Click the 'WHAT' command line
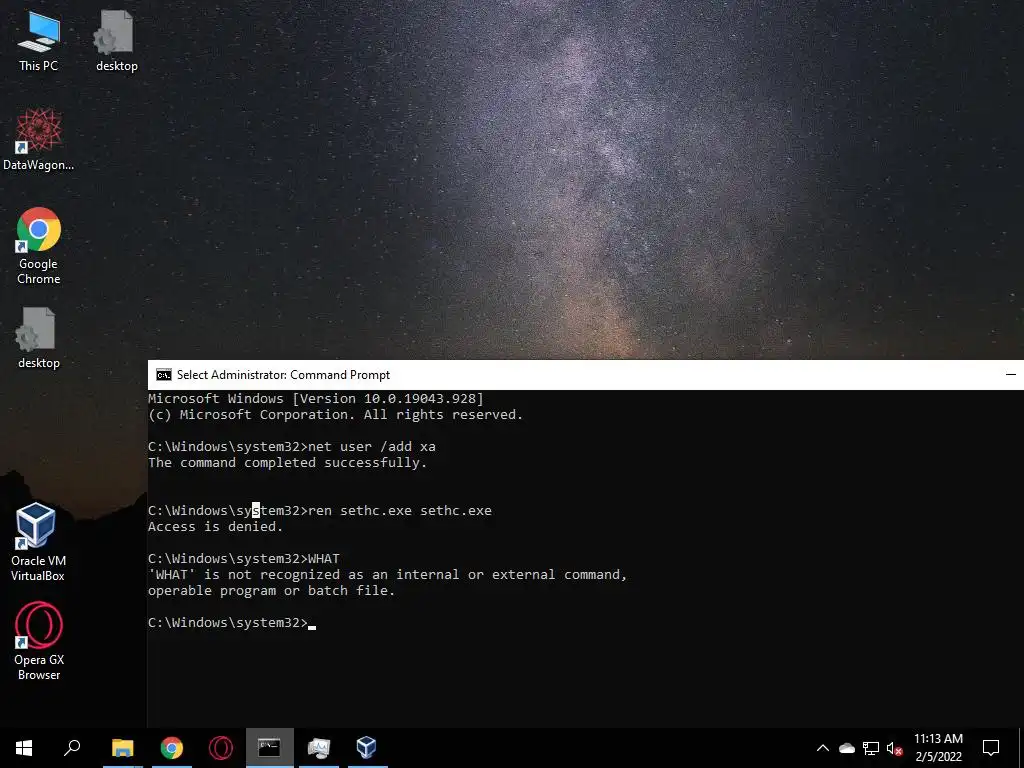 pyautogui.click(x=244, y=559)
